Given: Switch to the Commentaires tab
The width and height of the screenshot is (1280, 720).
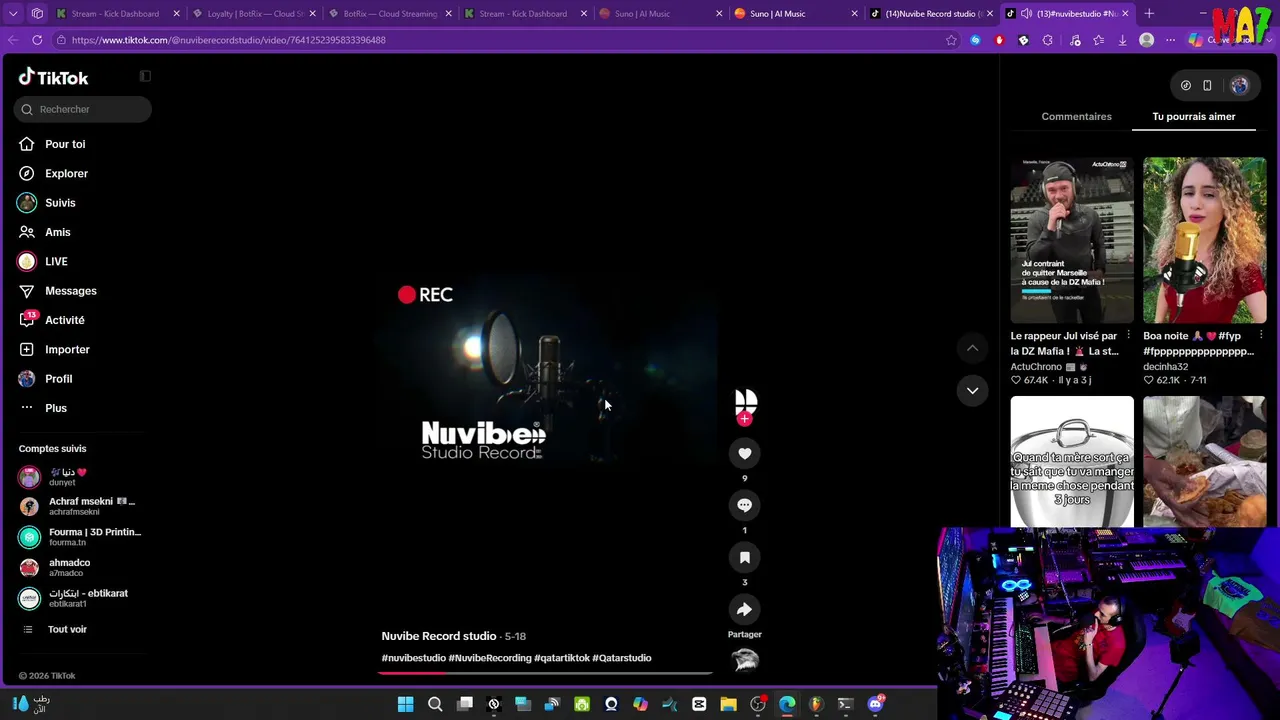Looking at the screenshot, I should pos(1076,117).
